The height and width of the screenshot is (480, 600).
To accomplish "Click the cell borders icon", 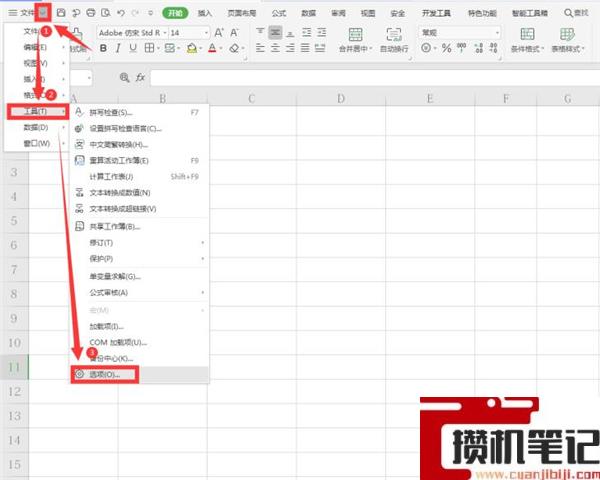I will pyautogui.click(x=149, y=48).
